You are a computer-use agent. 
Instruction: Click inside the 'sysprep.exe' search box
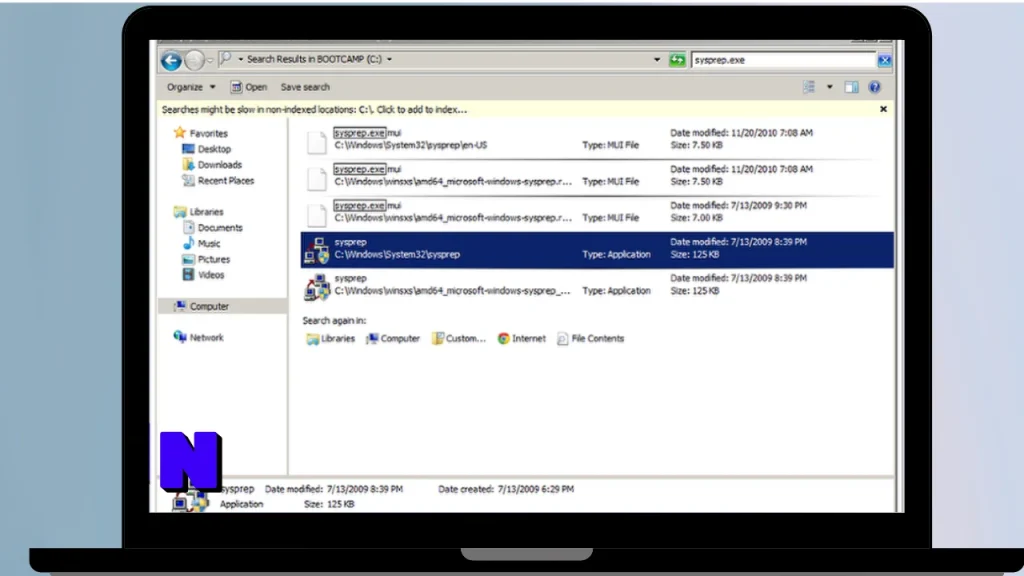[783, 60]
